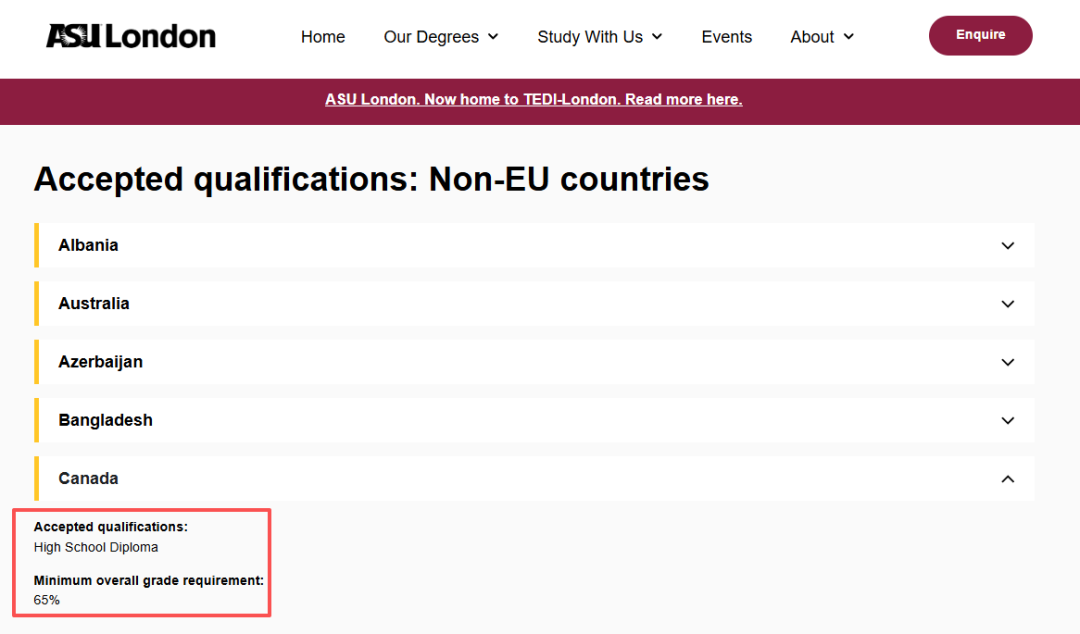Screen dimensions: 1080x634
Task: Expand the Albania chevron arrow
Action: (x=1008, y=246)
